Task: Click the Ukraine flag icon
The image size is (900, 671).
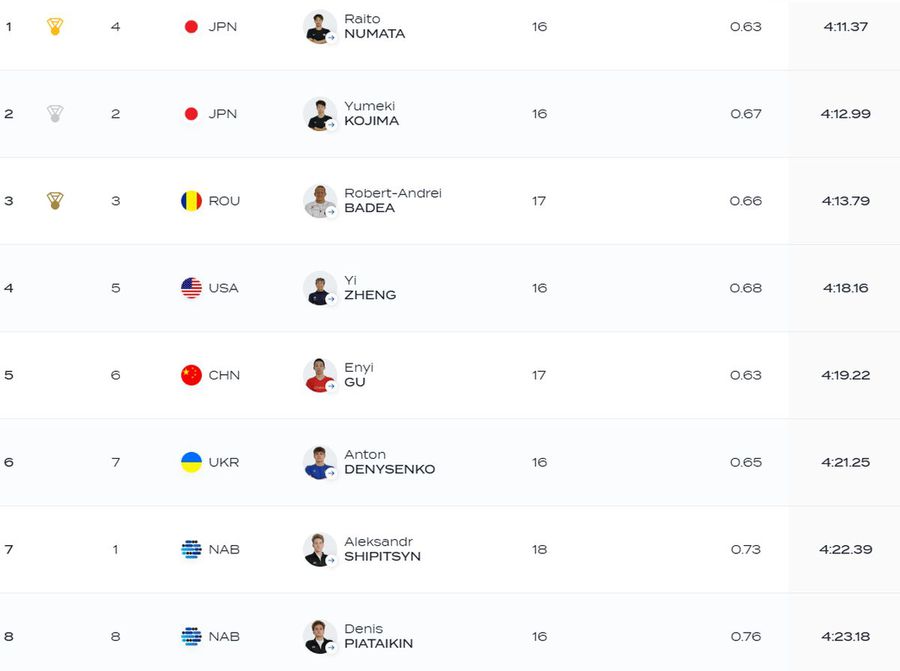Action: [x=191, y=462]
